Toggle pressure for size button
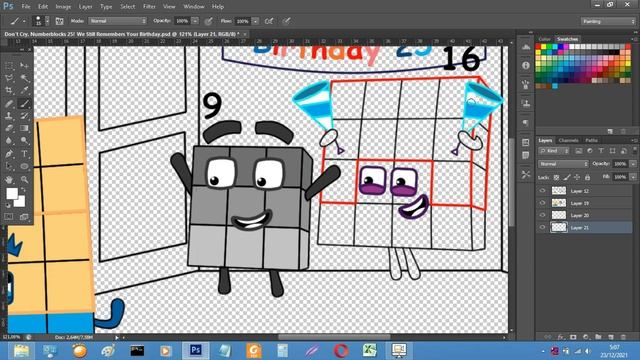 click(287, 21)
